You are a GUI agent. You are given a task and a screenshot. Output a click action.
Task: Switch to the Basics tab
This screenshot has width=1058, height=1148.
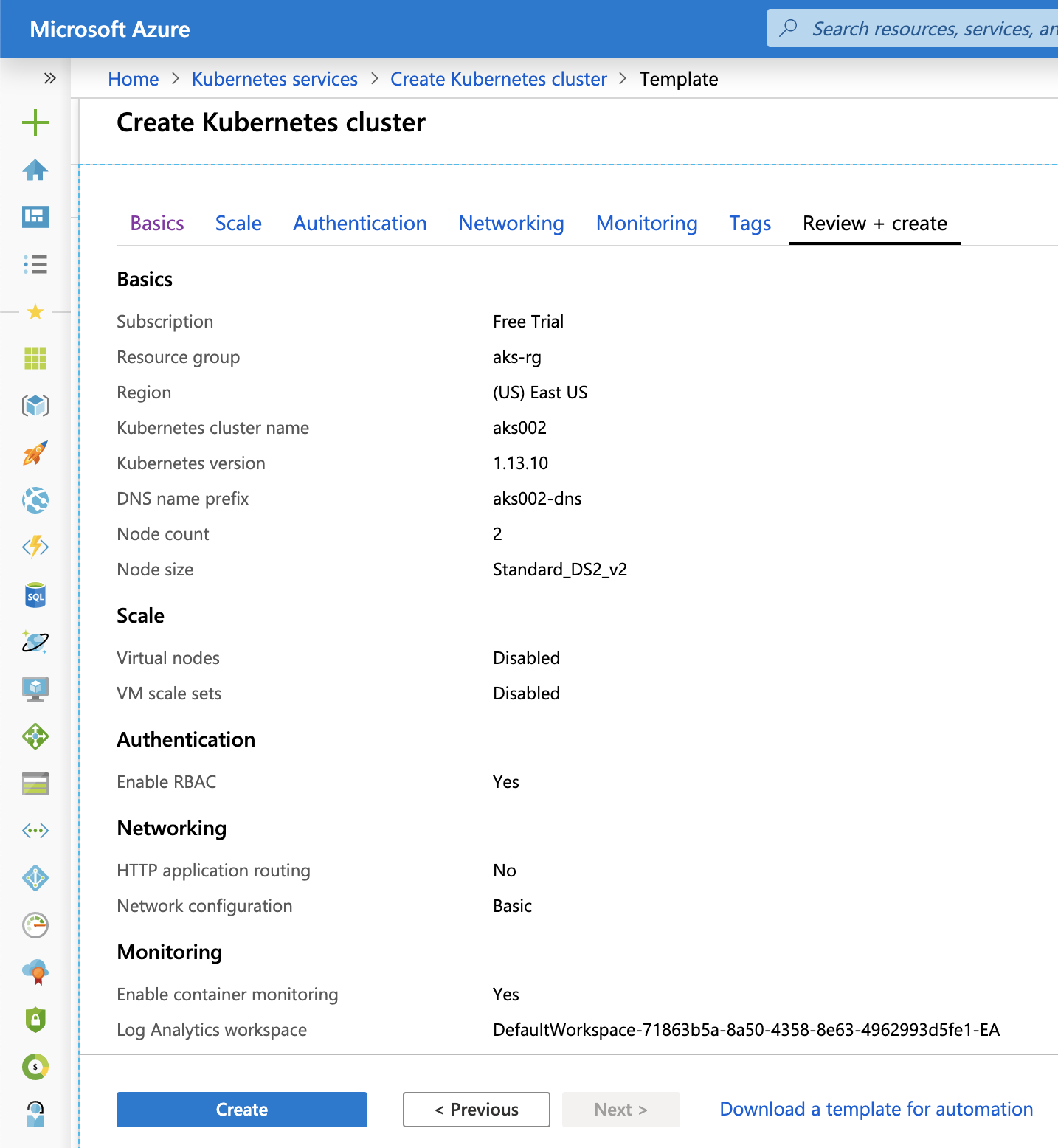pyautogui.click(x=157, y=224)
